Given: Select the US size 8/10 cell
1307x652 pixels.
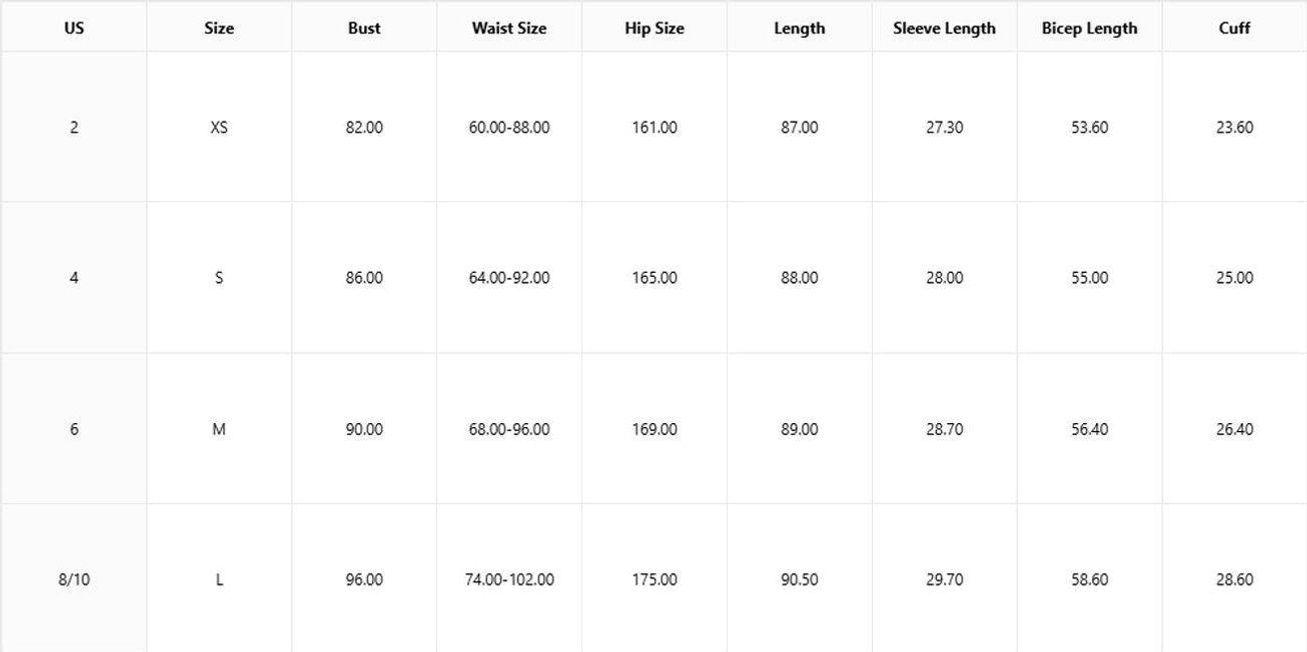Looking at the screenshot, I should pos(74,580).
